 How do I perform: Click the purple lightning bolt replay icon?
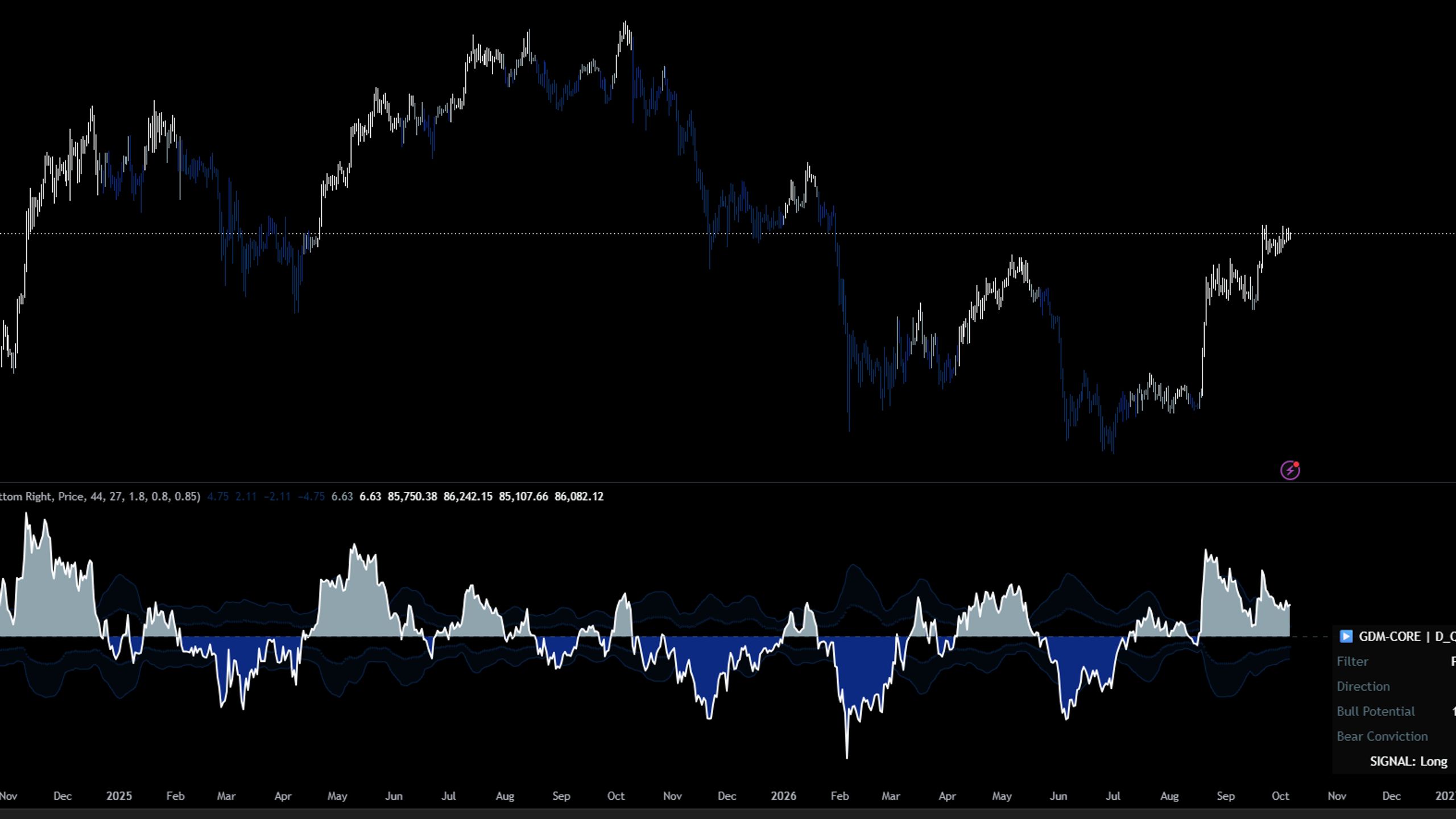tap(1289, 470)
